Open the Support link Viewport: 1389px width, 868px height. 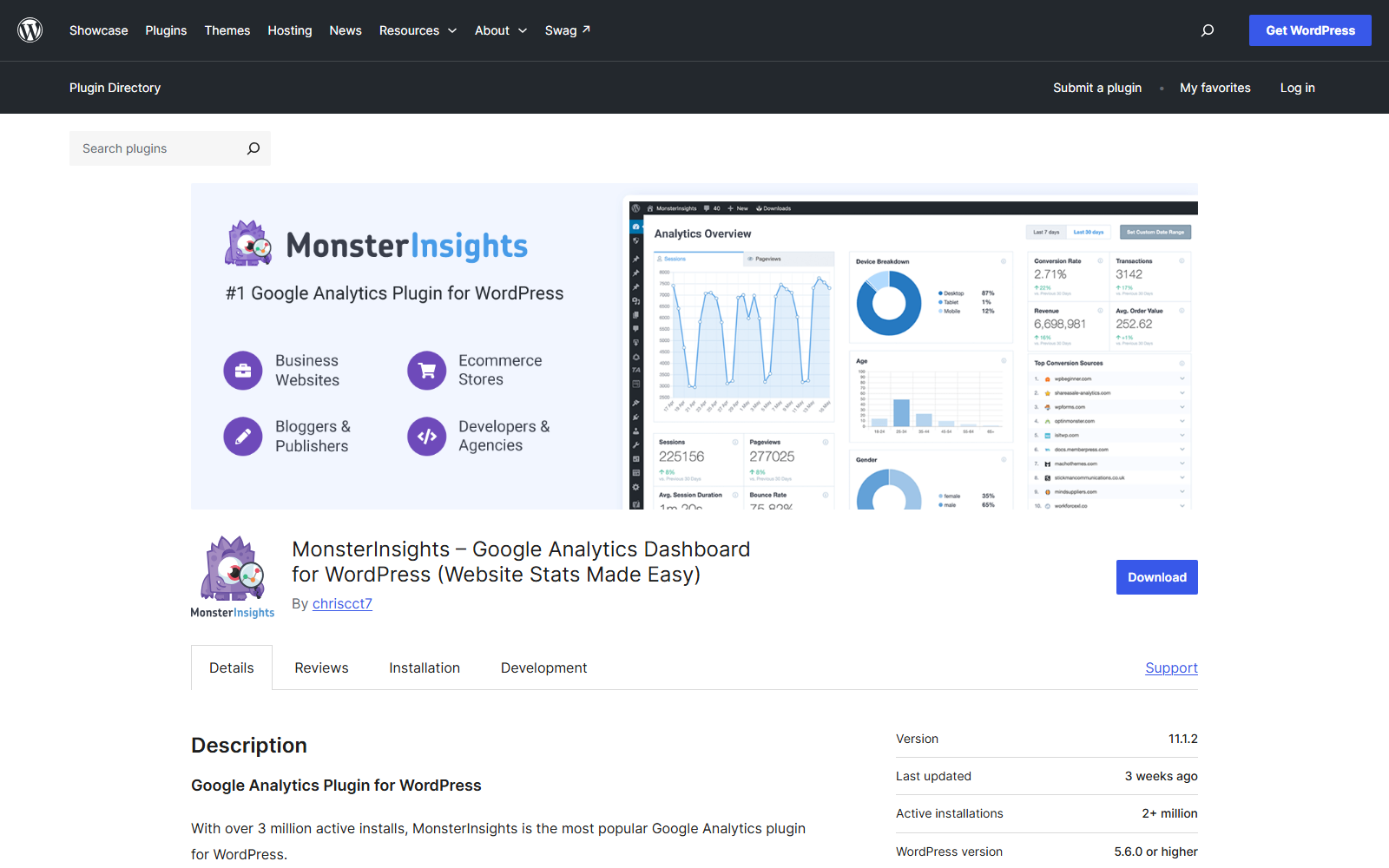[1171, 667]
